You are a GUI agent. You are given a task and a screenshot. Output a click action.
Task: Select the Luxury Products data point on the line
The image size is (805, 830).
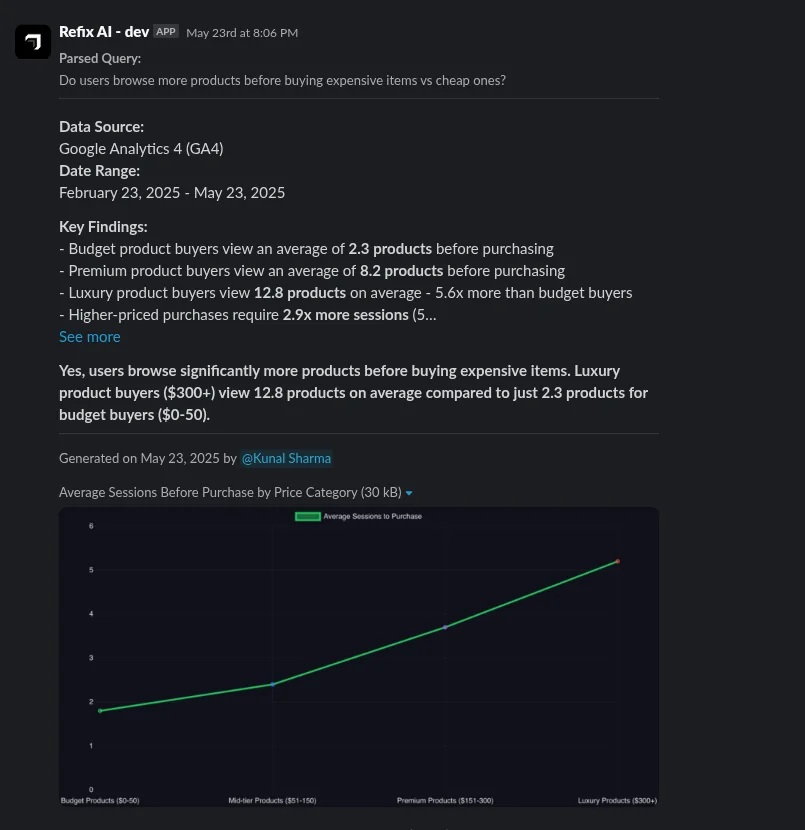[x=617, y=561]
